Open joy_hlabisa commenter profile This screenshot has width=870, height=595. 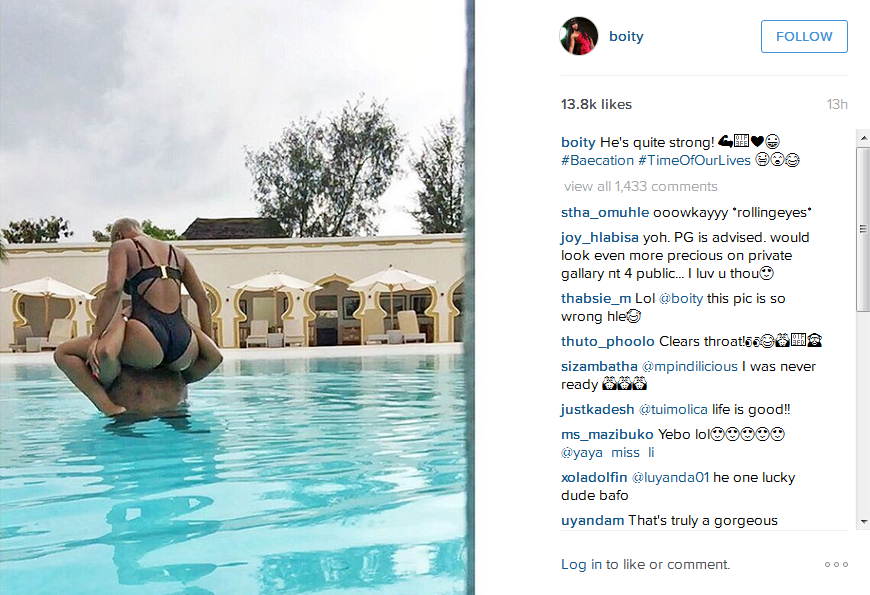600,238
